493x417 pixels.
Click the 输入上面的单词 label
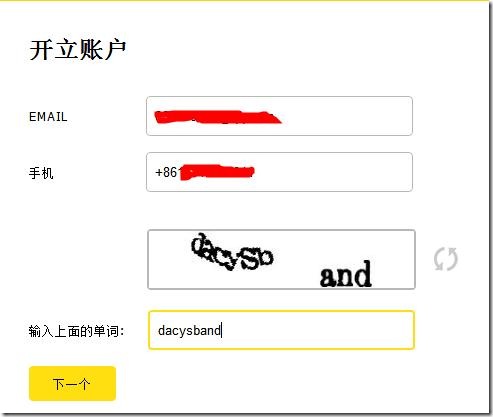76,331
